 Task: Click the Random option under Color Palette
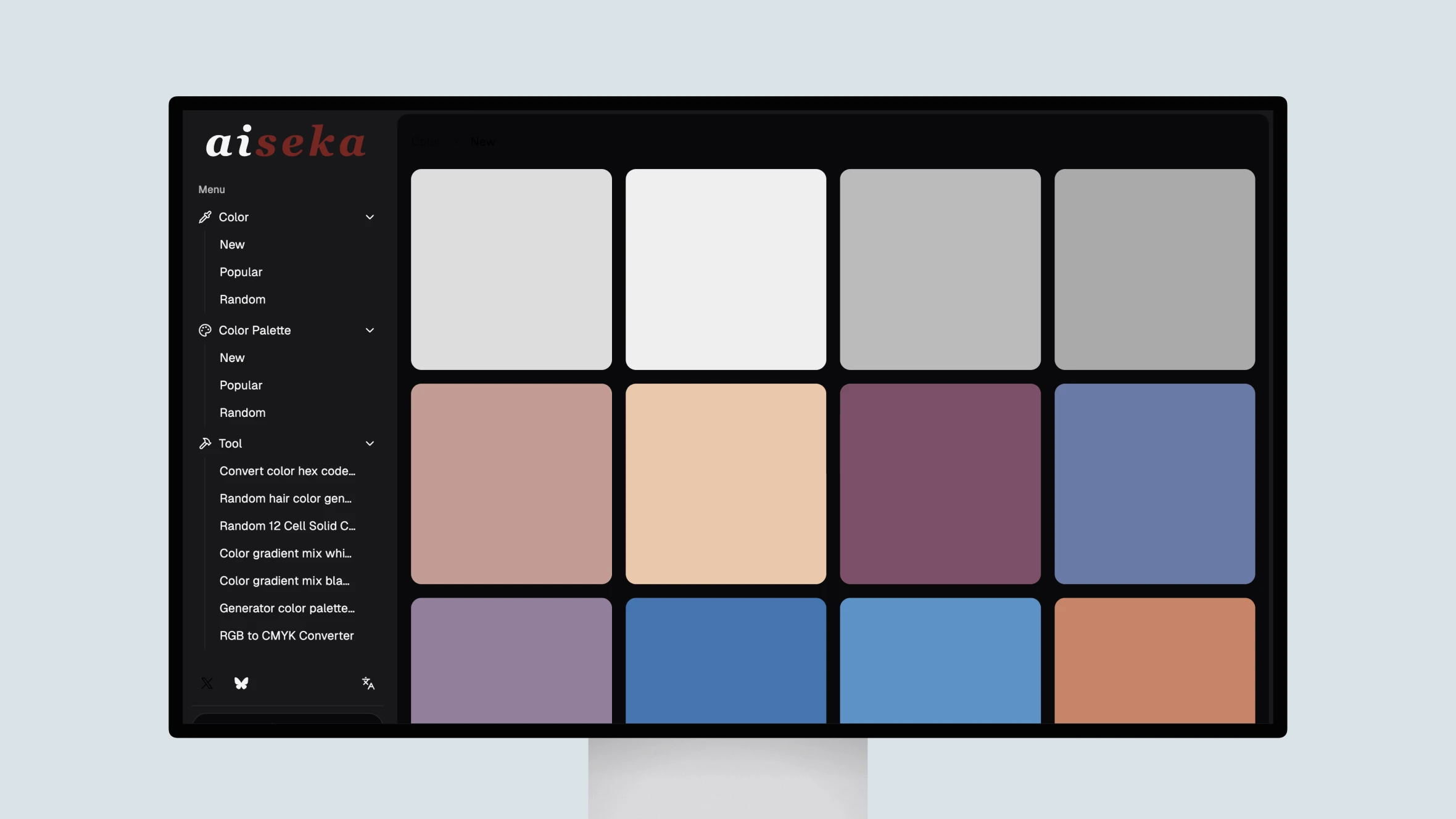tap(242, 412)
